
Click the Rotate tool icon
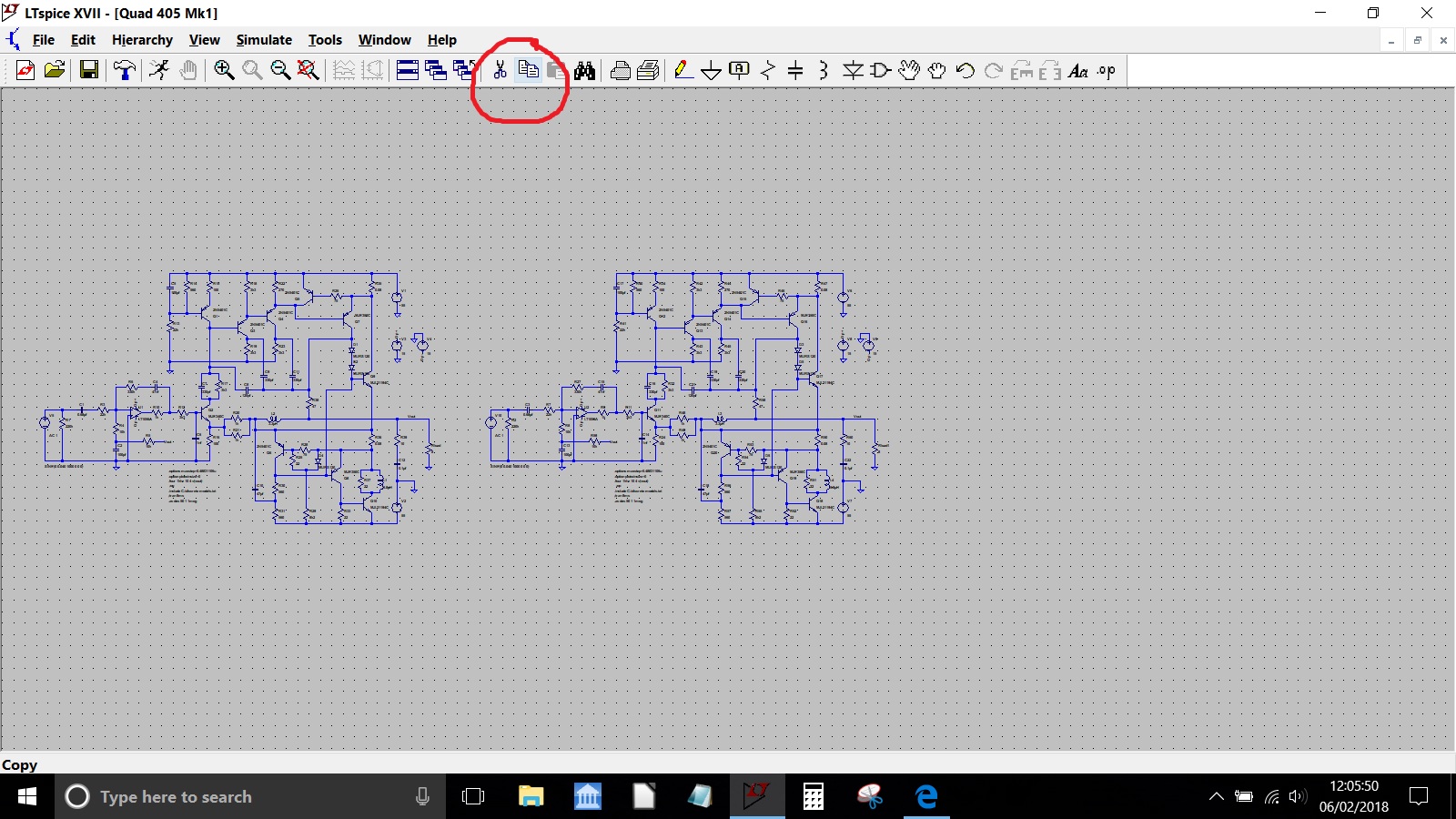click(1022, 70)
